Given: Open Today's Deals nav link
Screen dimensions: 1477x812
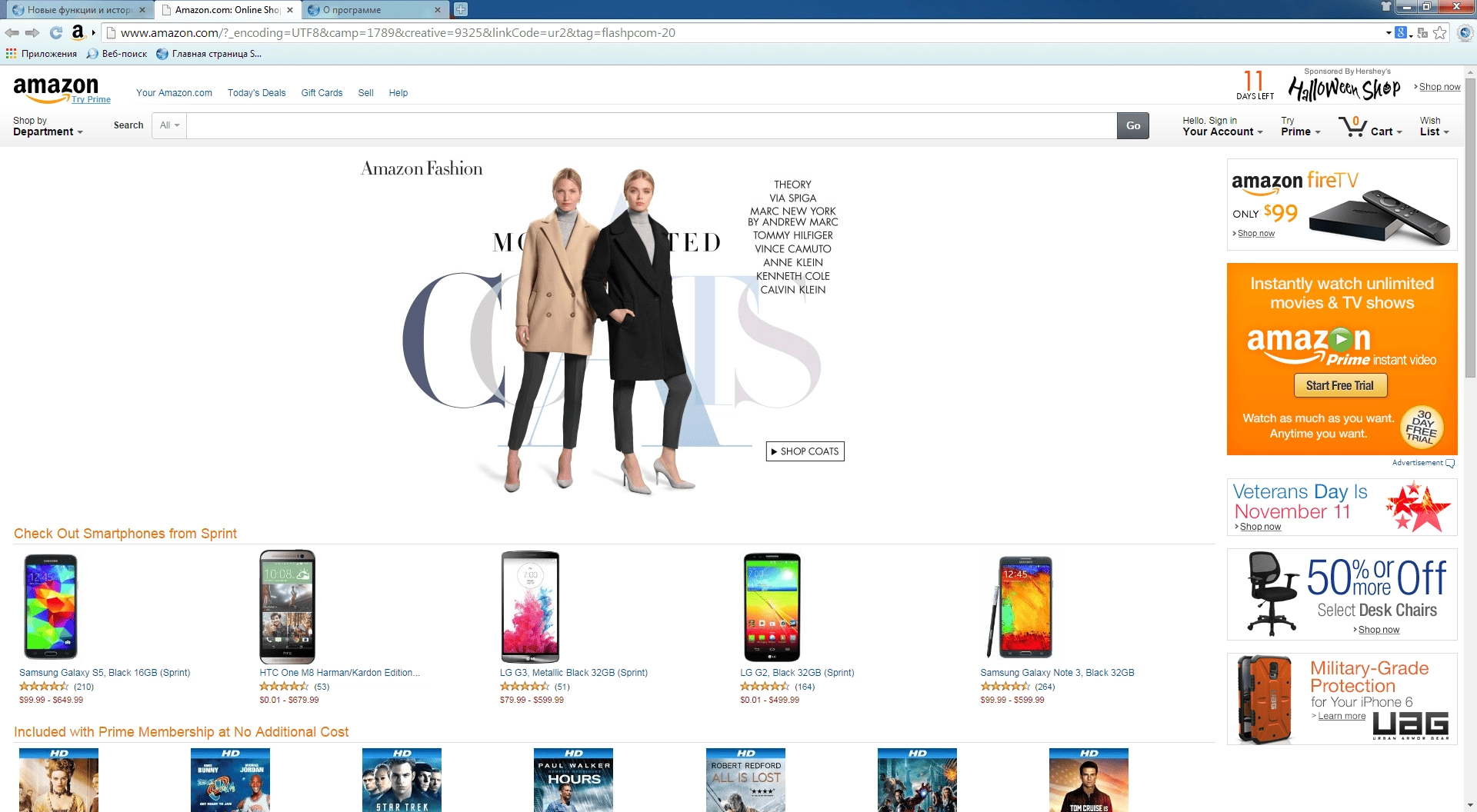Looking at the screenshot, I should click(x=256, y=93).
